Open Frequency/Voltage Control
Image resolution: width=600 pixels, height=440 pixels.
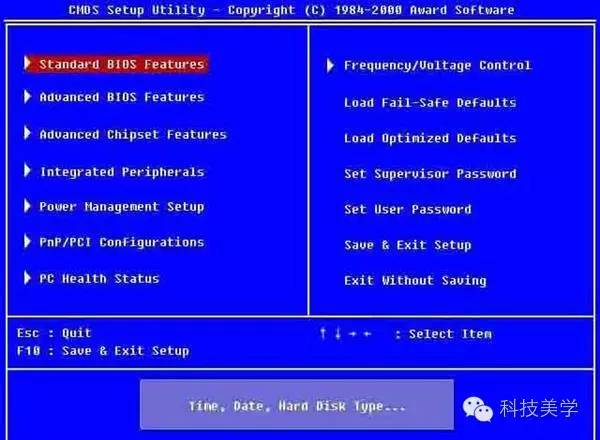tap(438, 65)
